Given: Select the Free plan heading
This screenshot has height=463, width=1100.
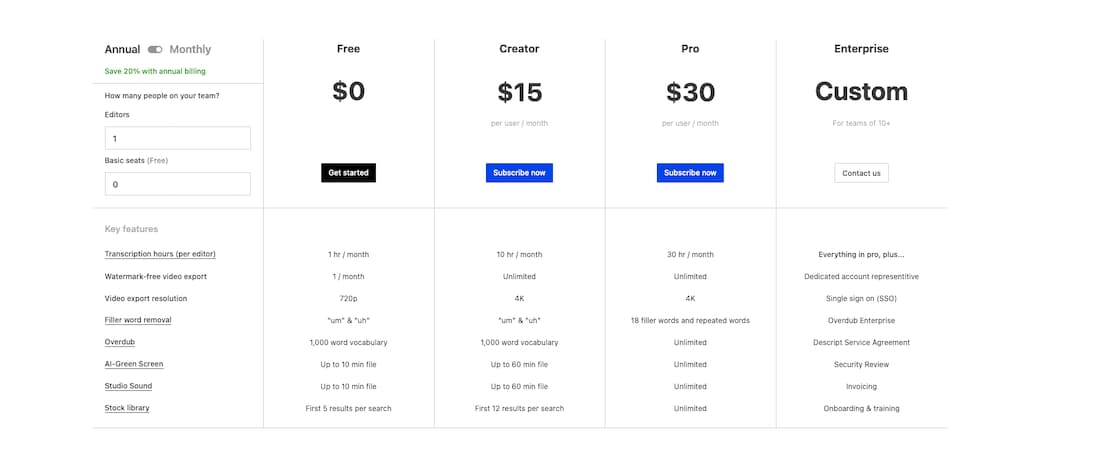Looking at the screenshot, I should [x=348, y=48].
